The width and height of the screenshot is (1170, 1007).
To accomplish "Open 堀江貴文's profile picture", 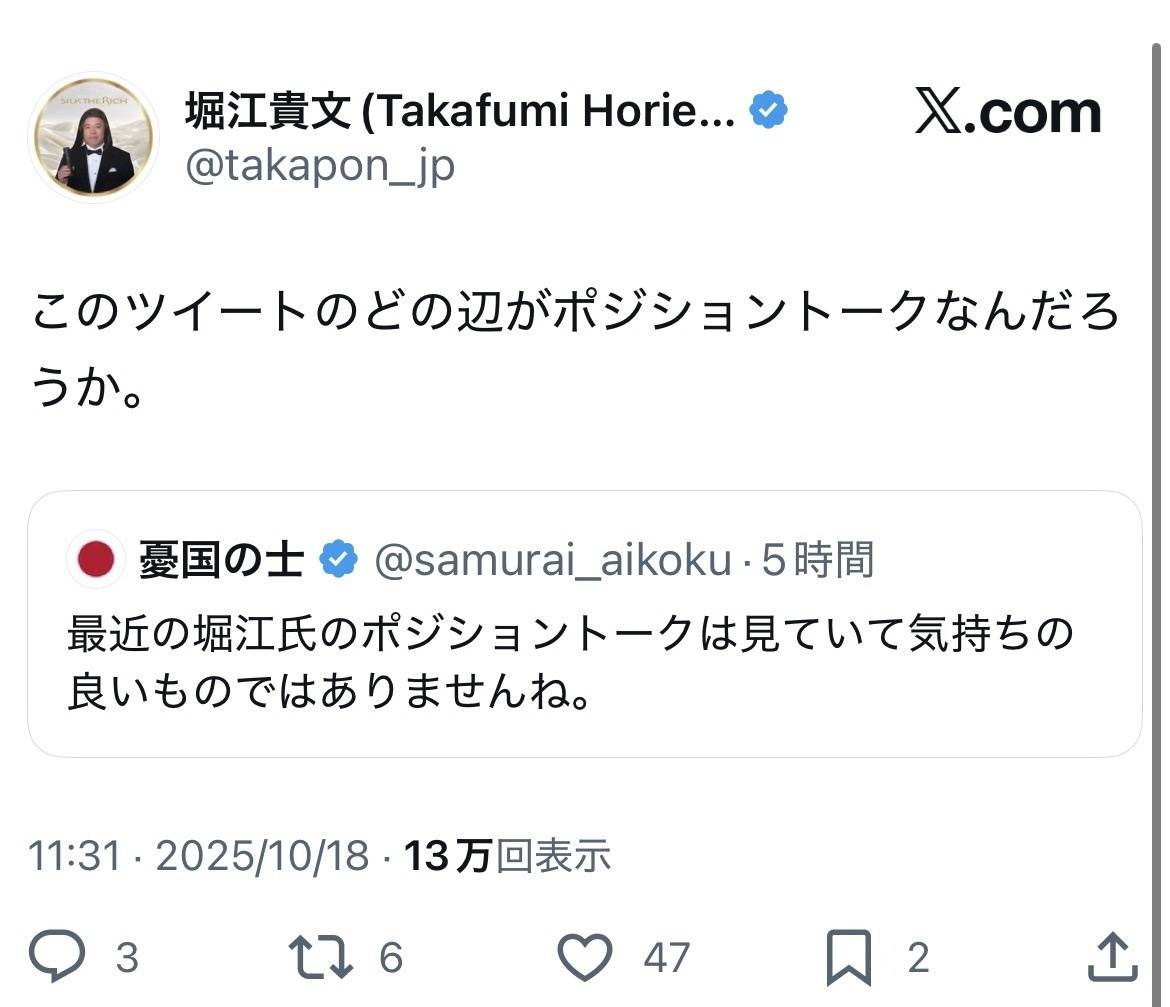I will pyautogui.click(x=93, y=138).
